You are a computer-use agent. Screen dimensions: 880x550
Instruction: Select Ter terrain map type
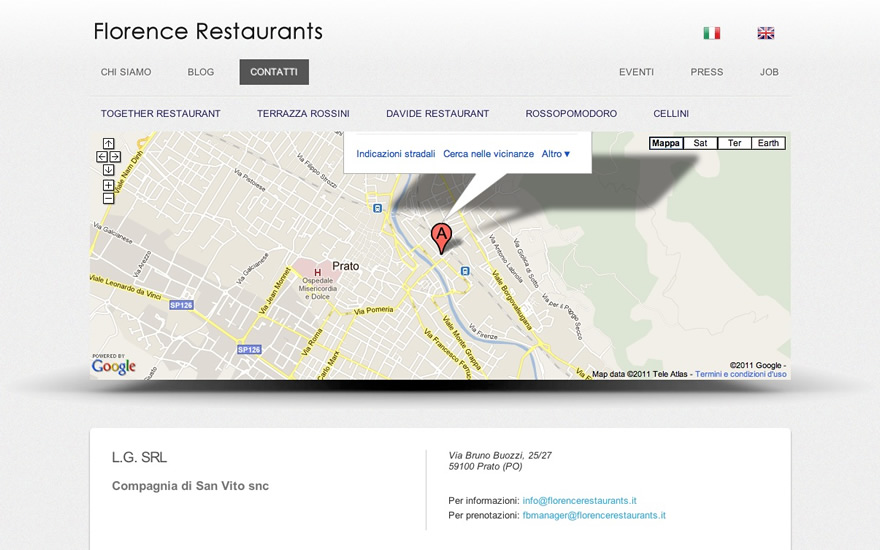(735, 143)
